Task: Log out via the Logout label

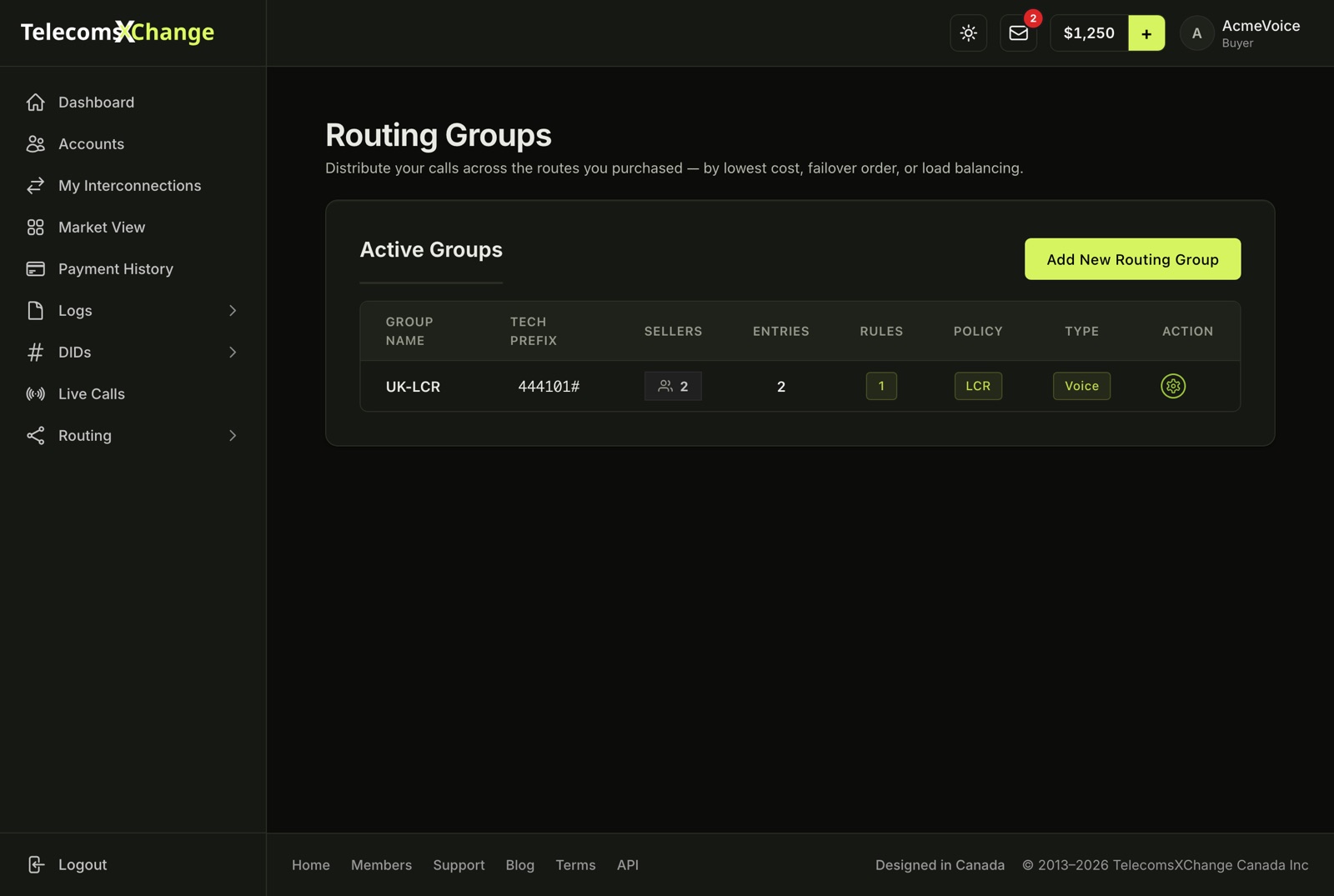Action: 83,864
